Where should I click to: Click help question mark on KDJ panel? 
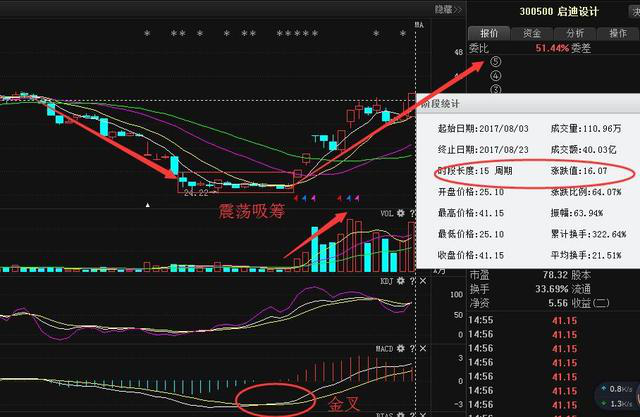click(x=410, y=282)
